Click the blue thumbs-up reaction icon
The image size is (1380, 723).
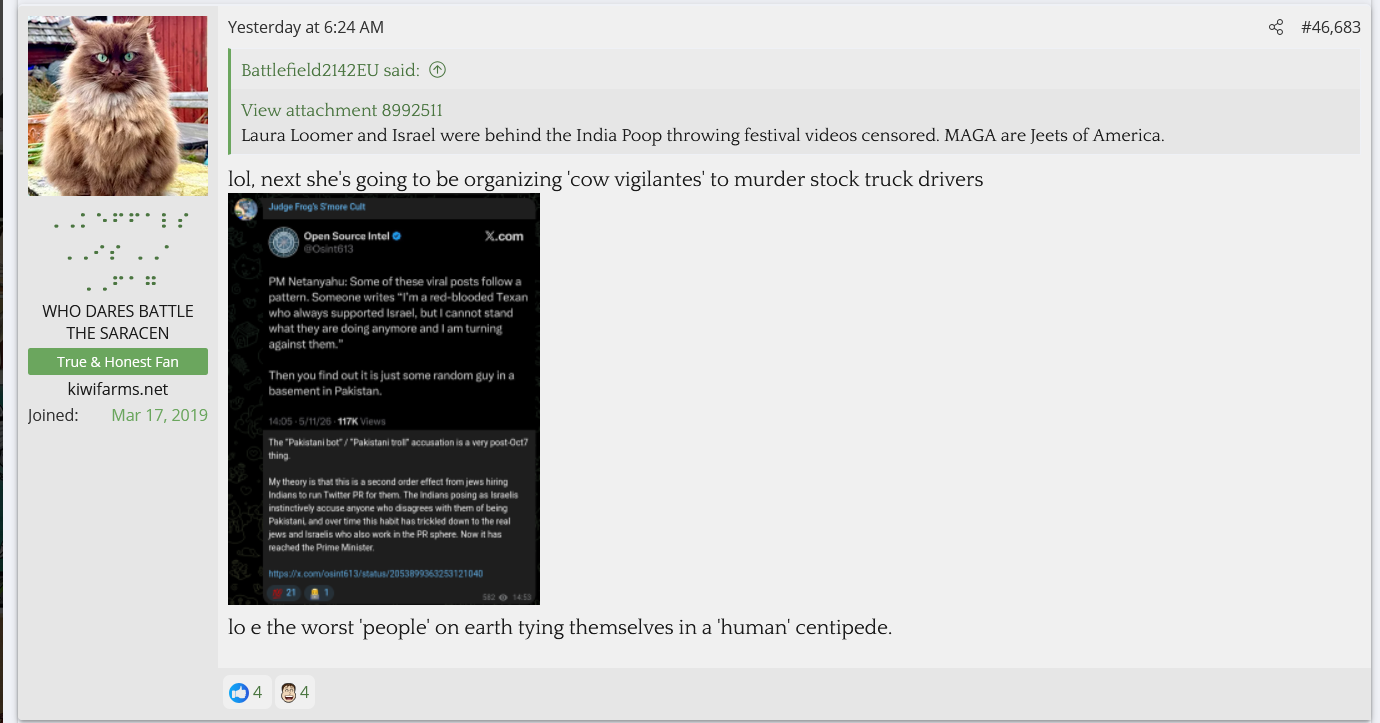[x=238, y=692]
